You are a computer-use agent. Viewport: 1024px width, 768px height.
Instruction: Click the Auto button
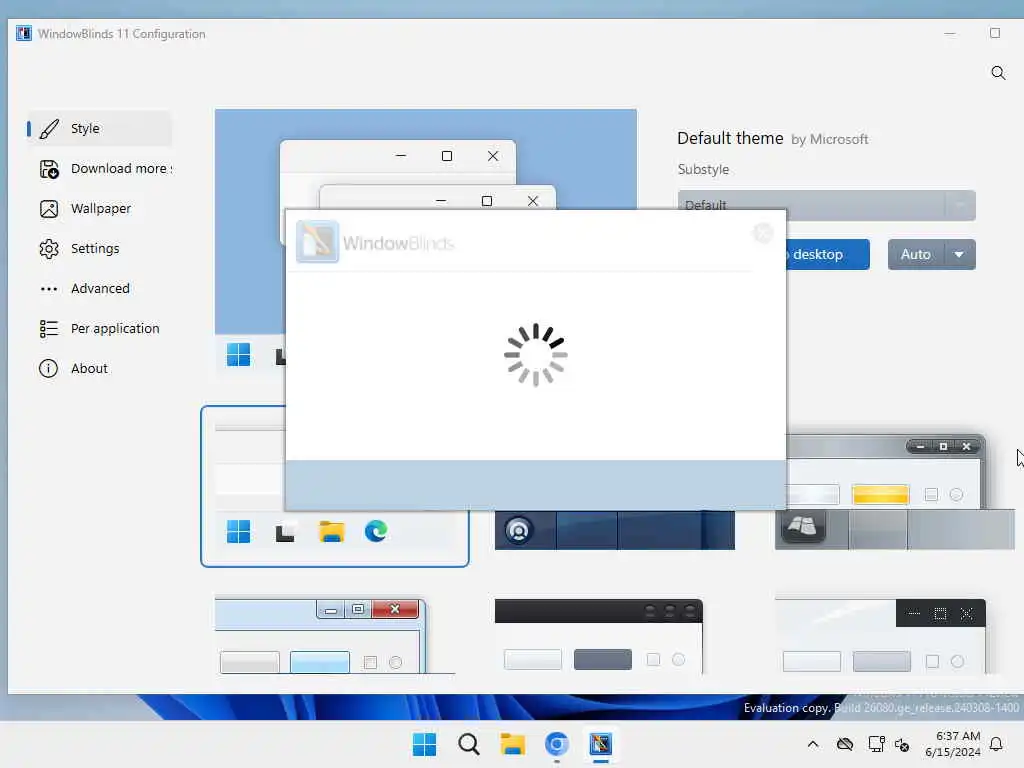tap(916, 254)
